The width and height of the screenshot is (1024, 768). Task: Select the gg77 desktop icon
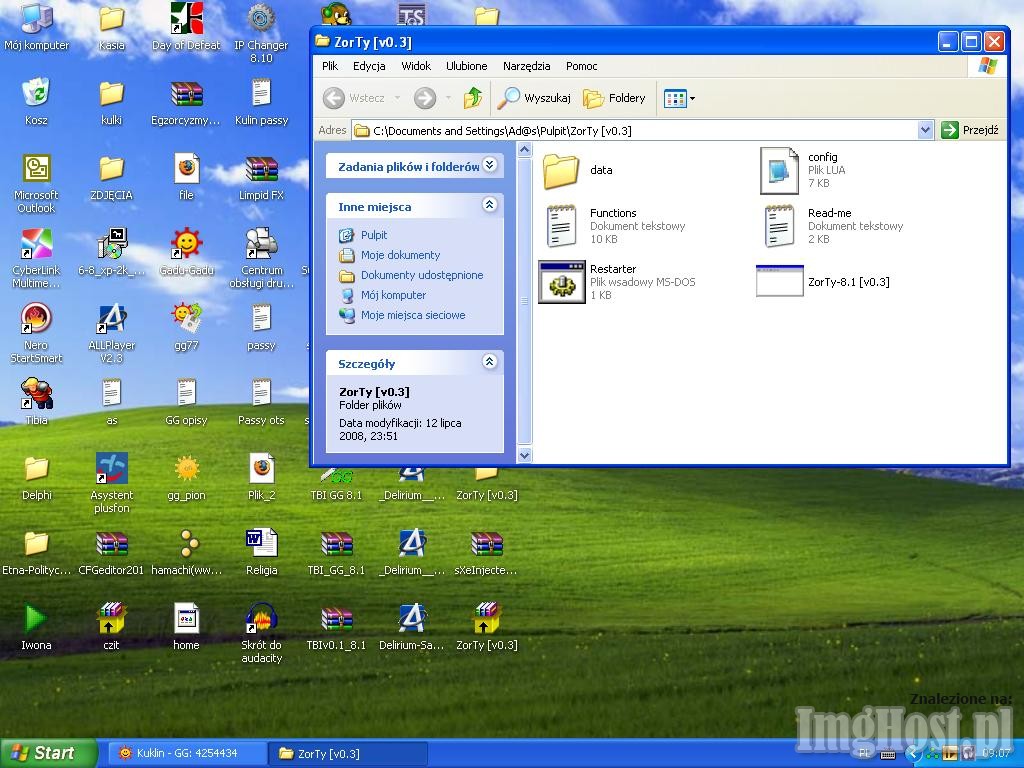pos(187,327)
